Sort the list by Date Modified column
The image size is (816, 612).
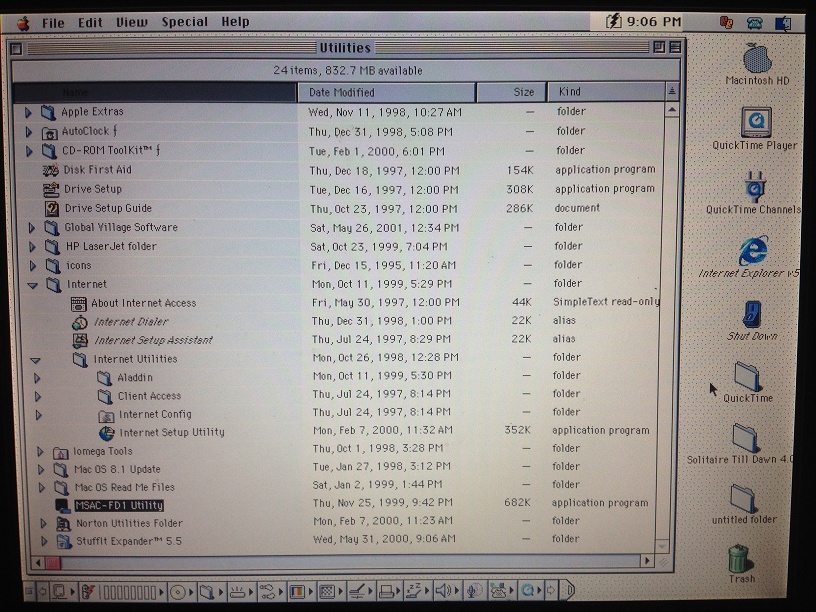click(x=386, y=92)
